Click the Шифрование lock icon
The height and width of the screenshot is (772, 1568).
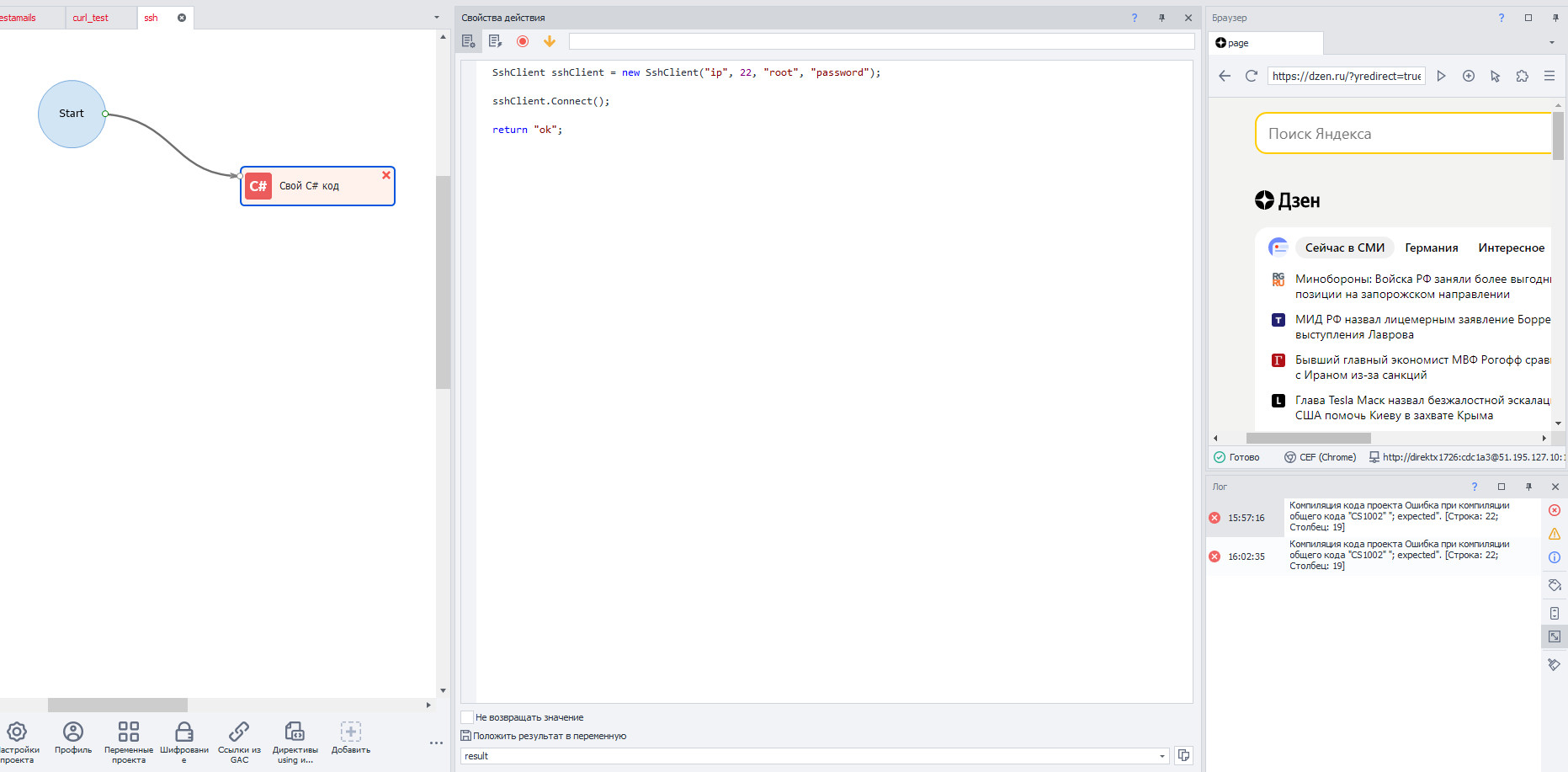[x=183, y=732]
